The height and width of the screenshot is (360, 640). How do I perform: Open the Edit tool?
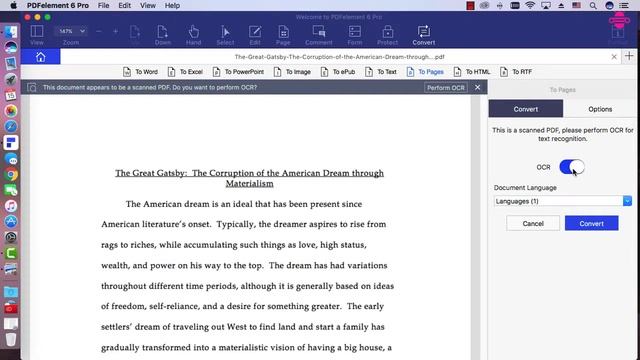pyautogui.click(x=255, y=35)
